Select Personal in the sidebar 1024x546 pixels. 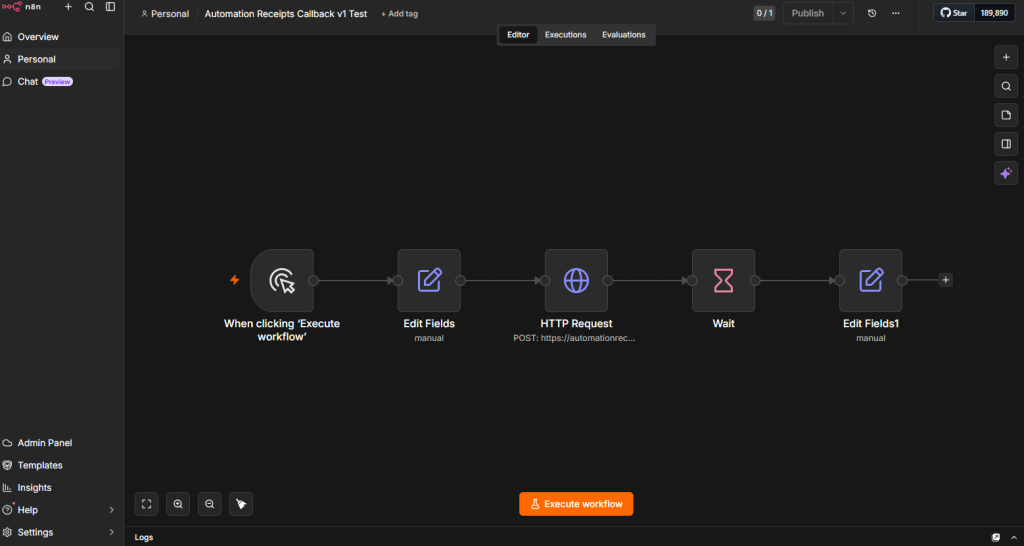(x=60, y=59)
